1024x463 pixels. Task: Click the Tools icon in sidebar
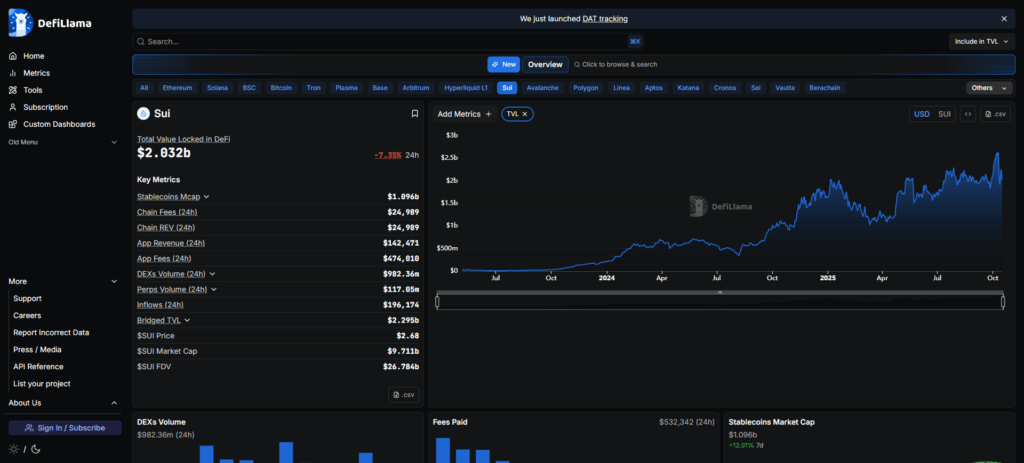pyautogui.click(x=13, y=90)
